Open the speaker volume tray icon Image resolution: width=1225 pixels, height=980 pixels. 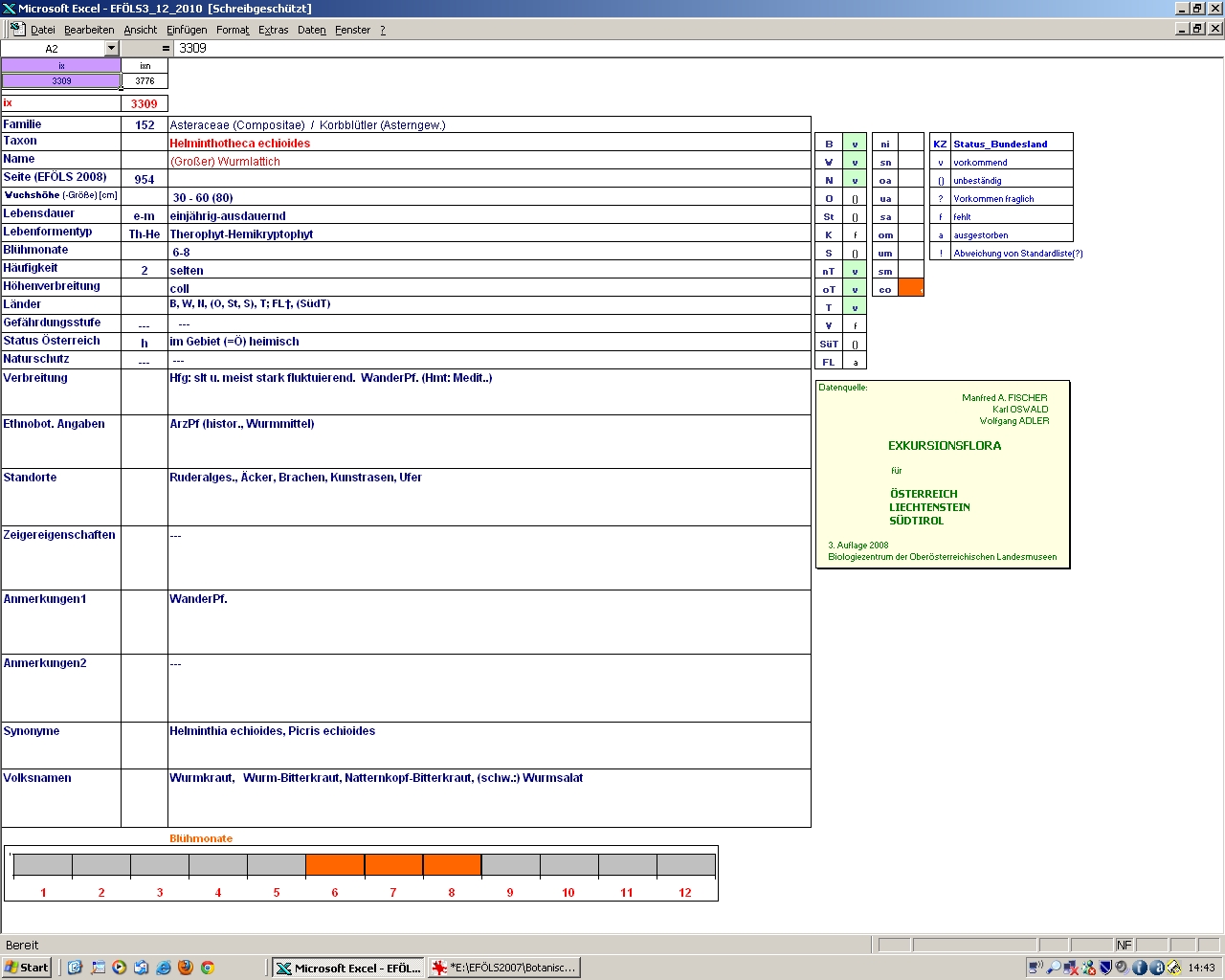tap(1122, 968)
